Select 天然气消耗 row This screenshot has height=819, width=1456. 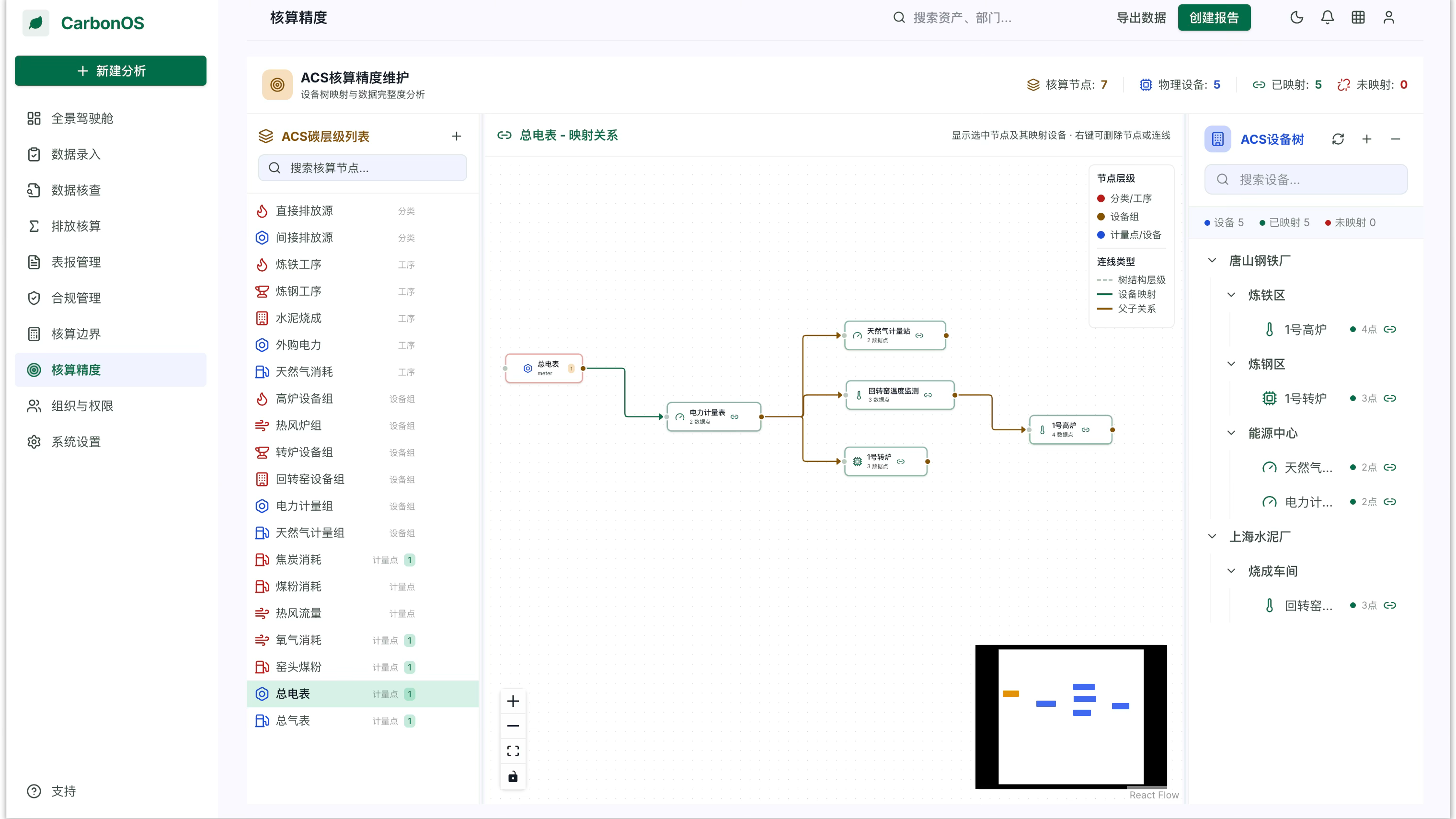click(362, 372)
